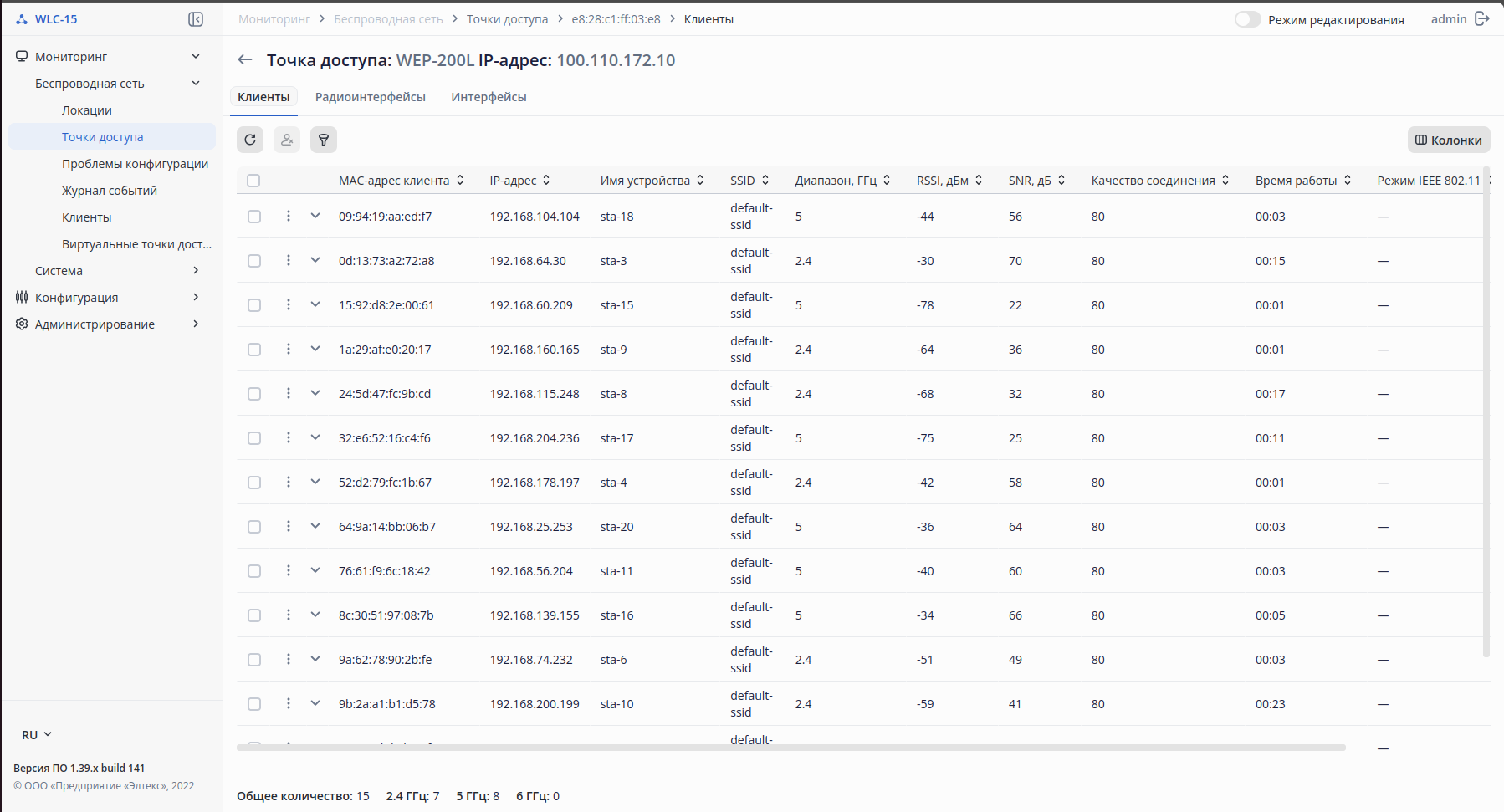This screenshot has width=1504, height=812.
Task: Switch to the Интерфейсы tab
Action: 489,97
